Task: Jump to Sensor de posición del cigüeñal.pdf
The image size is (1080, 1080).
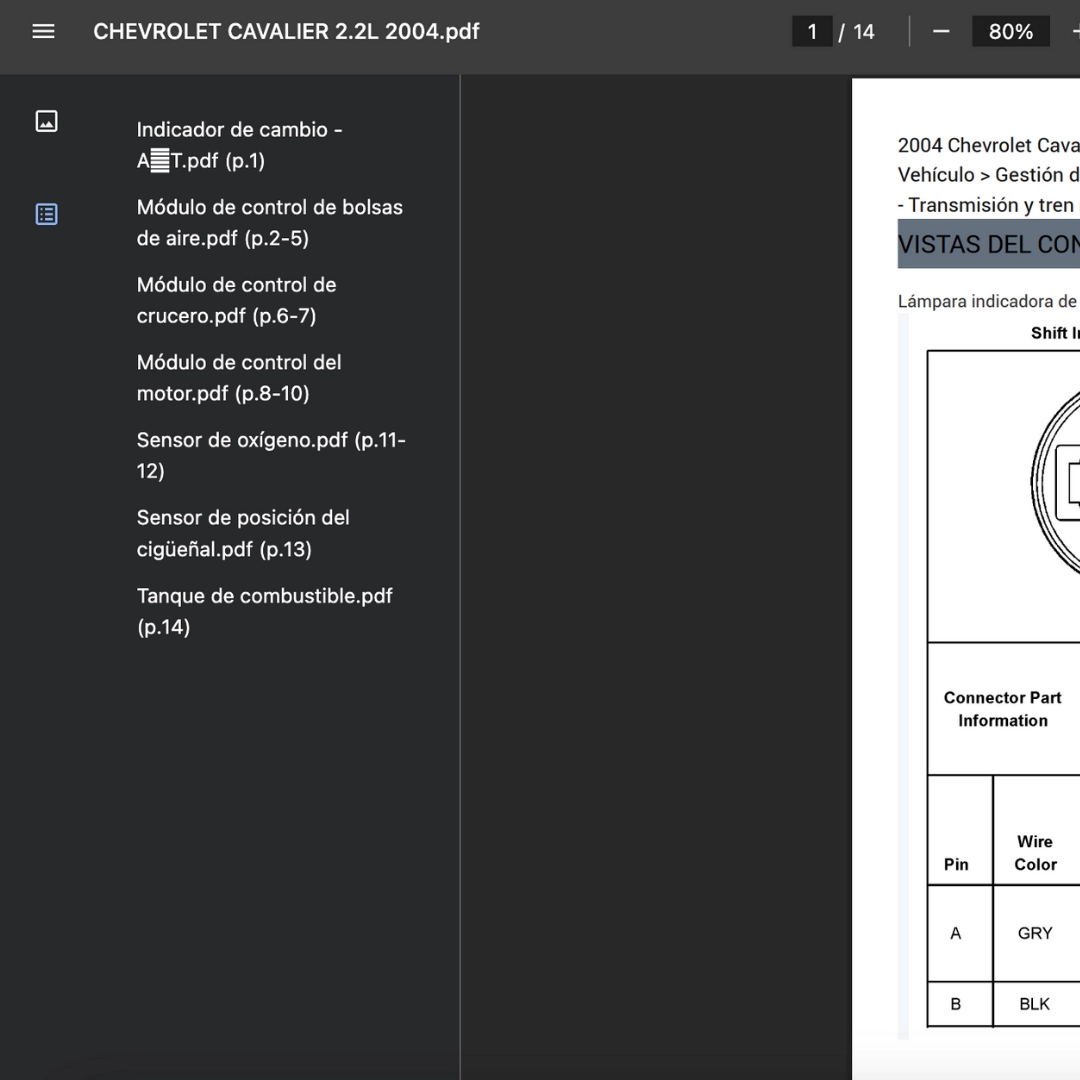Action: 242,533
